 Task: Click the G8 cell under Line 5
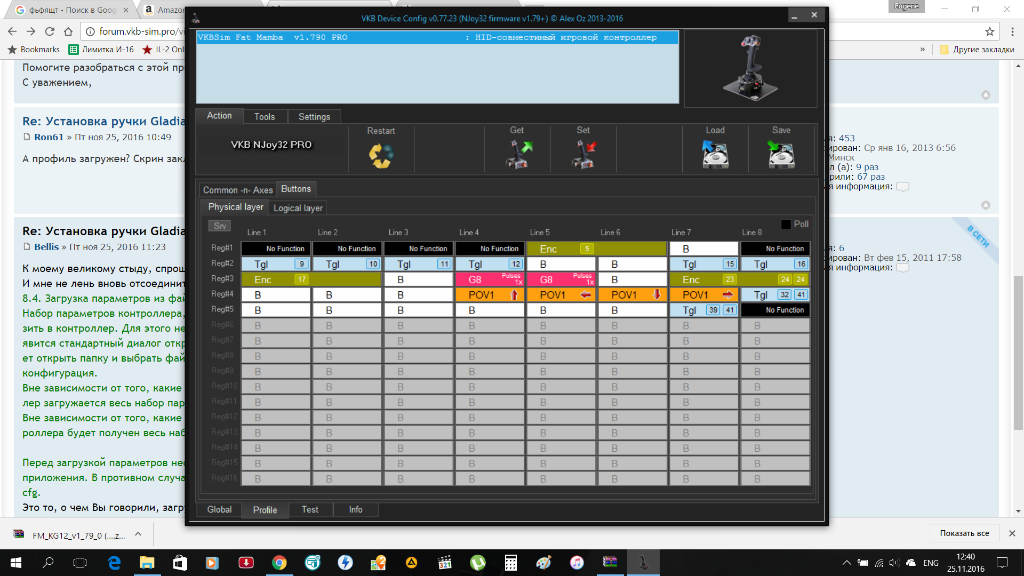click(x=560, y=280)
